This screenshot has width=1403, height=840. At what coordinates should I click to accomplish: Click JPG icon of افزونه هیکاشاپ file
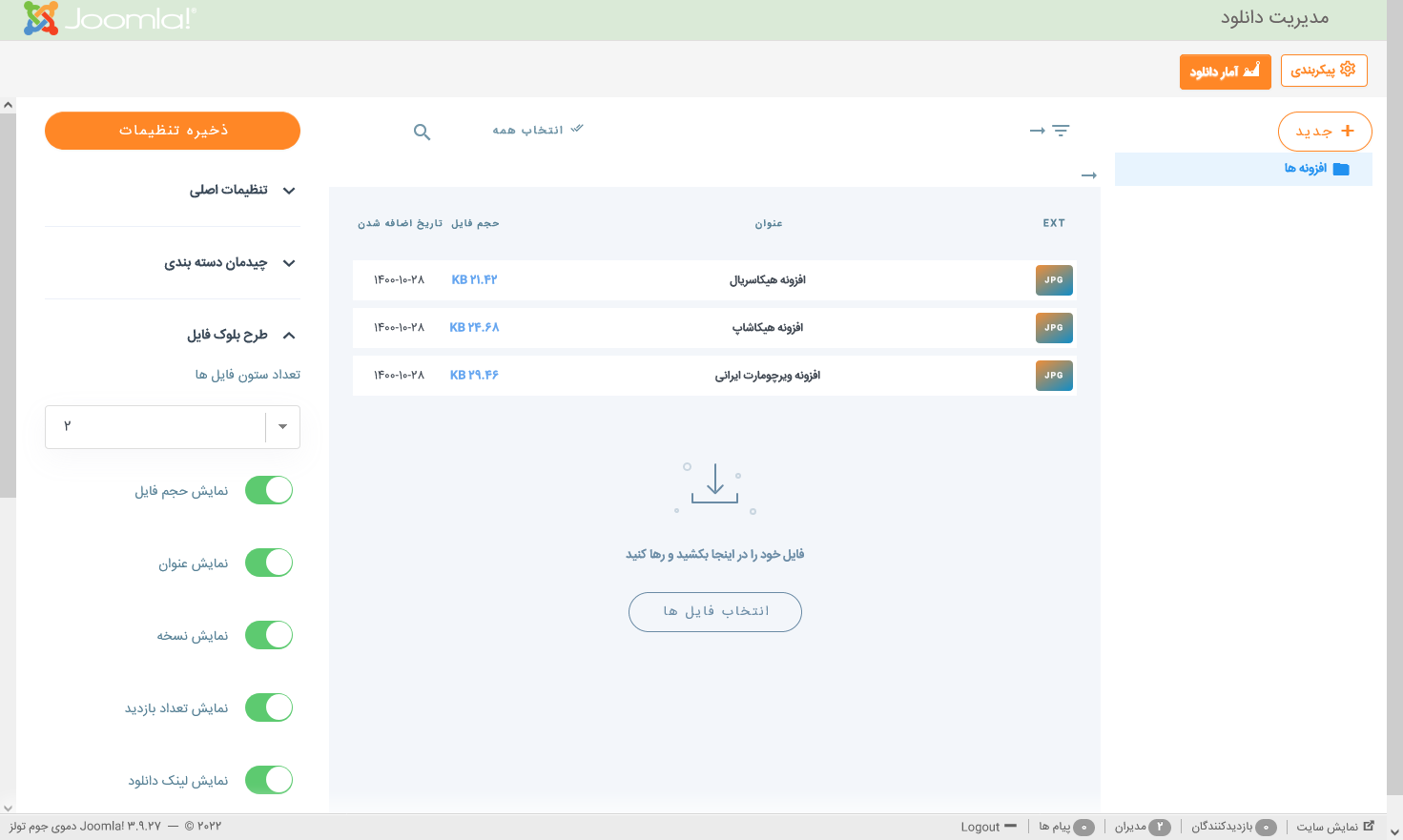click(1054, 328)
